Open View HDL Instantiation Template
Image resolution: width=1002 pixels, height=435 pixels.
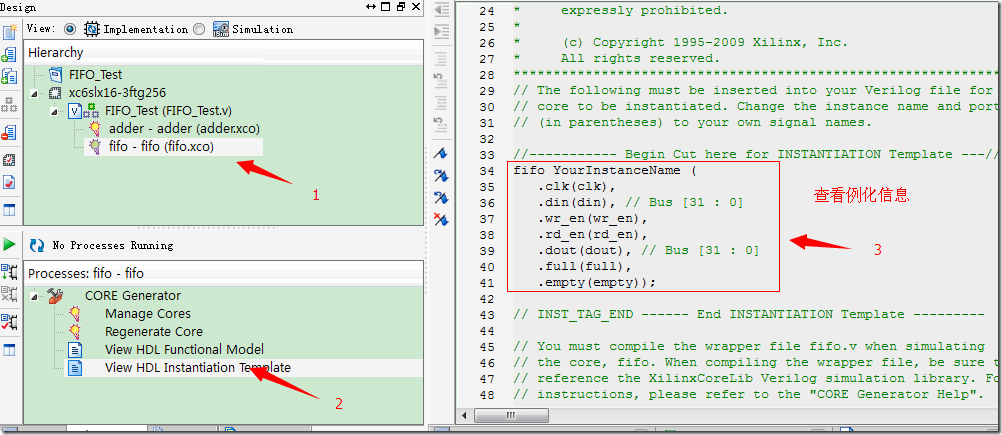197,368
